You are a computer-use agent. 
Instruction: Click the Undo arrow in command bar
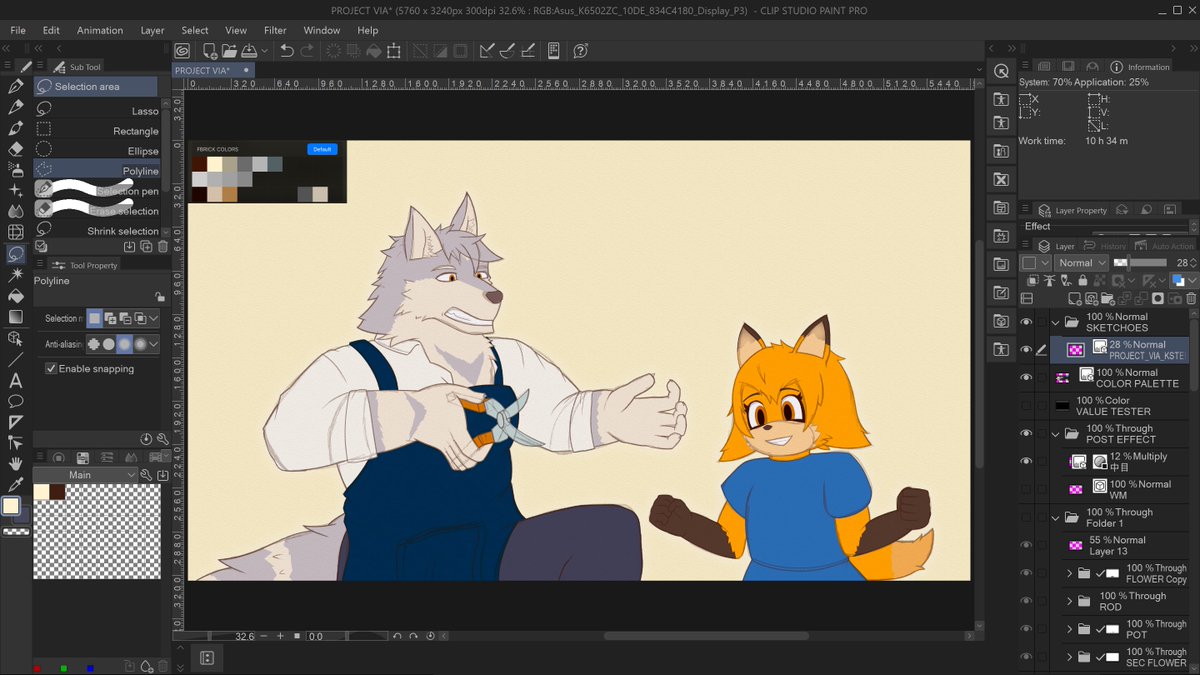pyautogui.click(x=287, y=51)
